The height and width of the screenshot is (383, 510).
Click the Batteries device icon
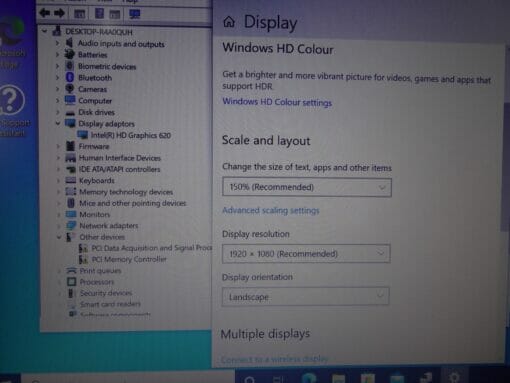click(69, 54)
